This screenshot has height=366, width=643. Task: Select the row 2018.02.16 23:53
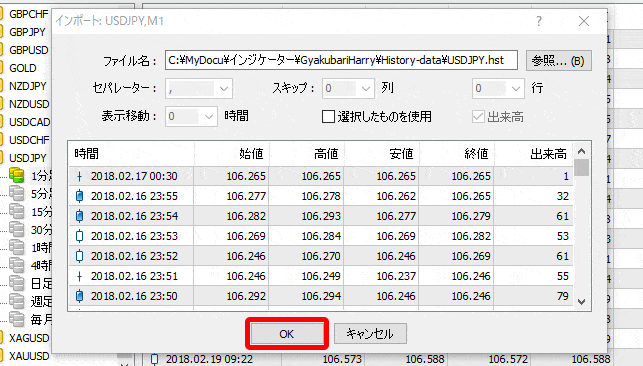click(321, 236)
